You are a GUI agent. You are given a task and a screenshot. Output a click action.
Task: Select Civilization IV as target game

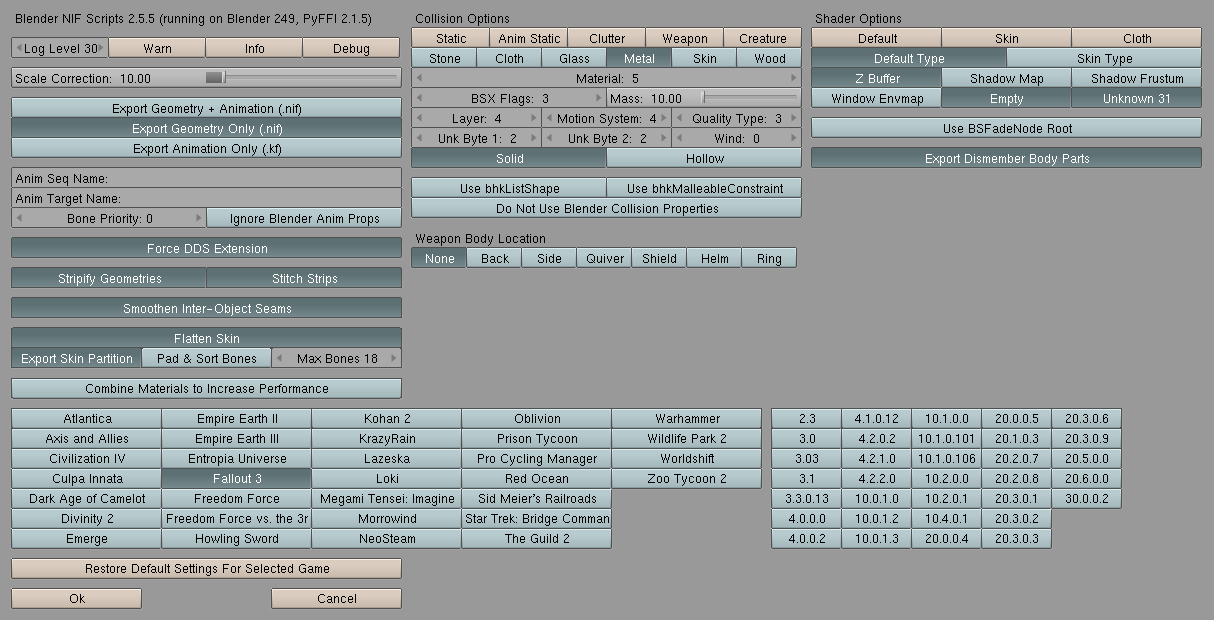click(x=87, y=458)
